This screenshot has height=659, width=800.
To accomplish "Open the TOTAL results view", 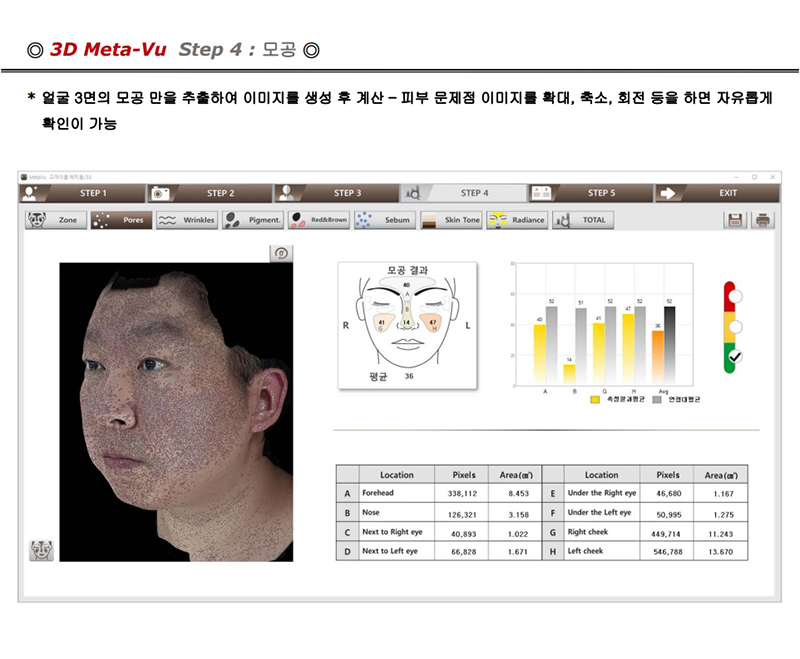I will [x=584, y=220].
